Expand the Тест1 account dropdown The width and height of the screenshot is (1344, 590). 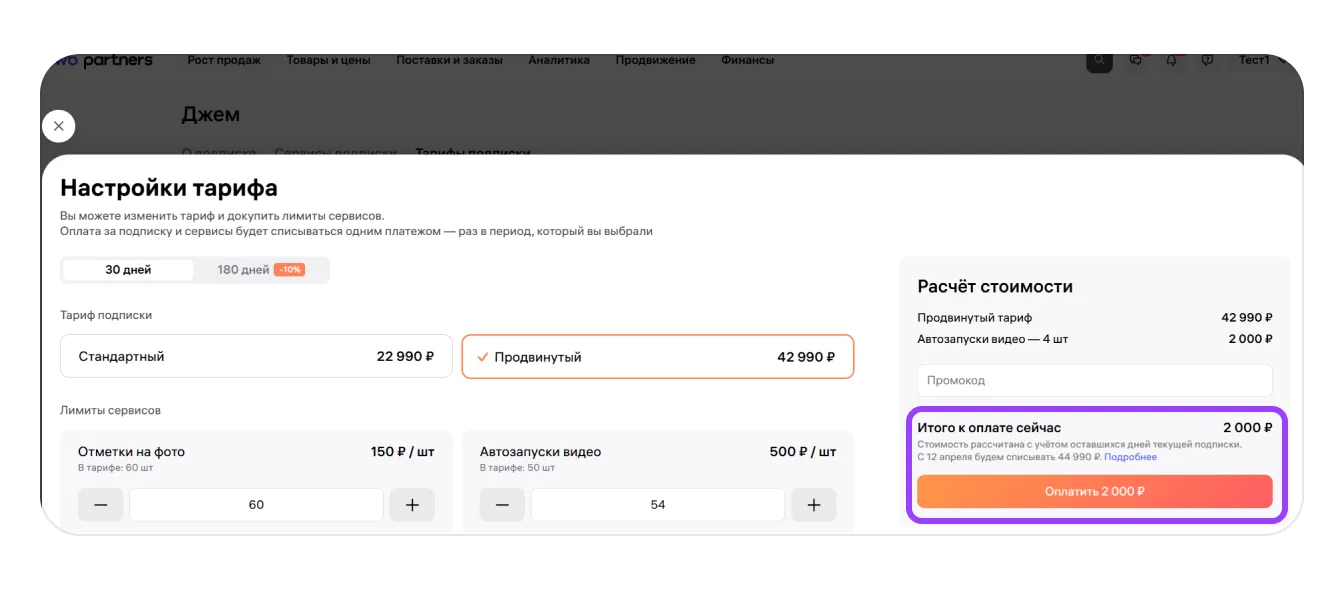tap(1260, 61)
